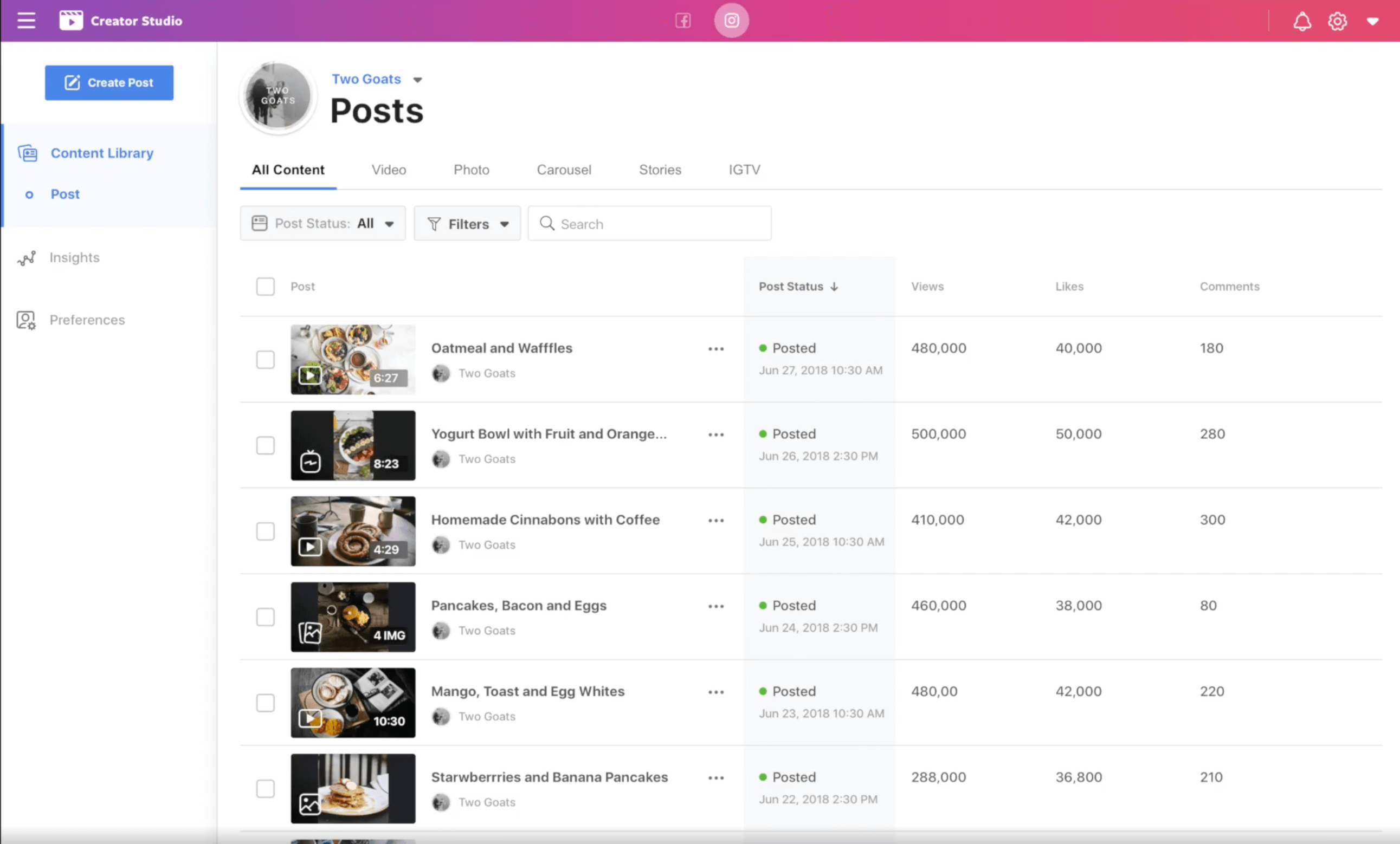Check the Starwberrries and Banana Pancakes checkbox
This screenshot has height=844, width=1400.
(x=266, y=788)
